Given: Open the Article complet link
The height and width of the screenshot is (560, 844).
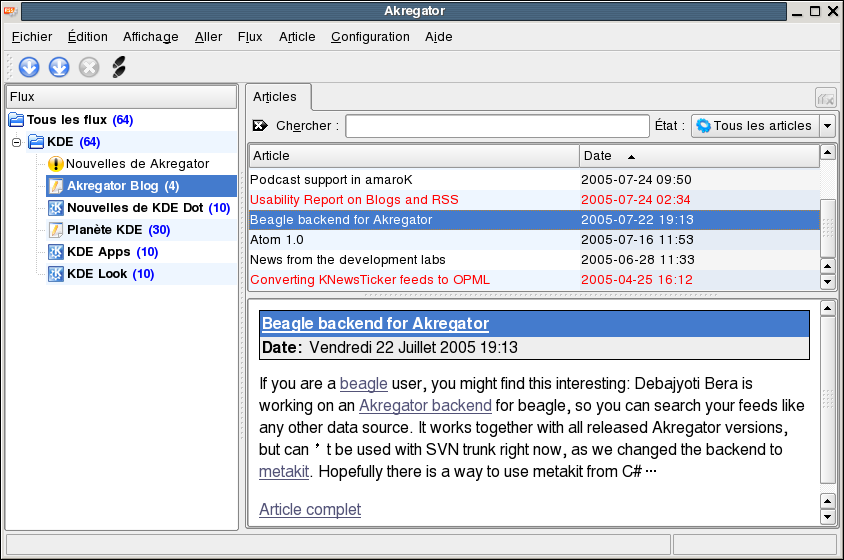Looking at the screenshot, I should pos(310,509).
